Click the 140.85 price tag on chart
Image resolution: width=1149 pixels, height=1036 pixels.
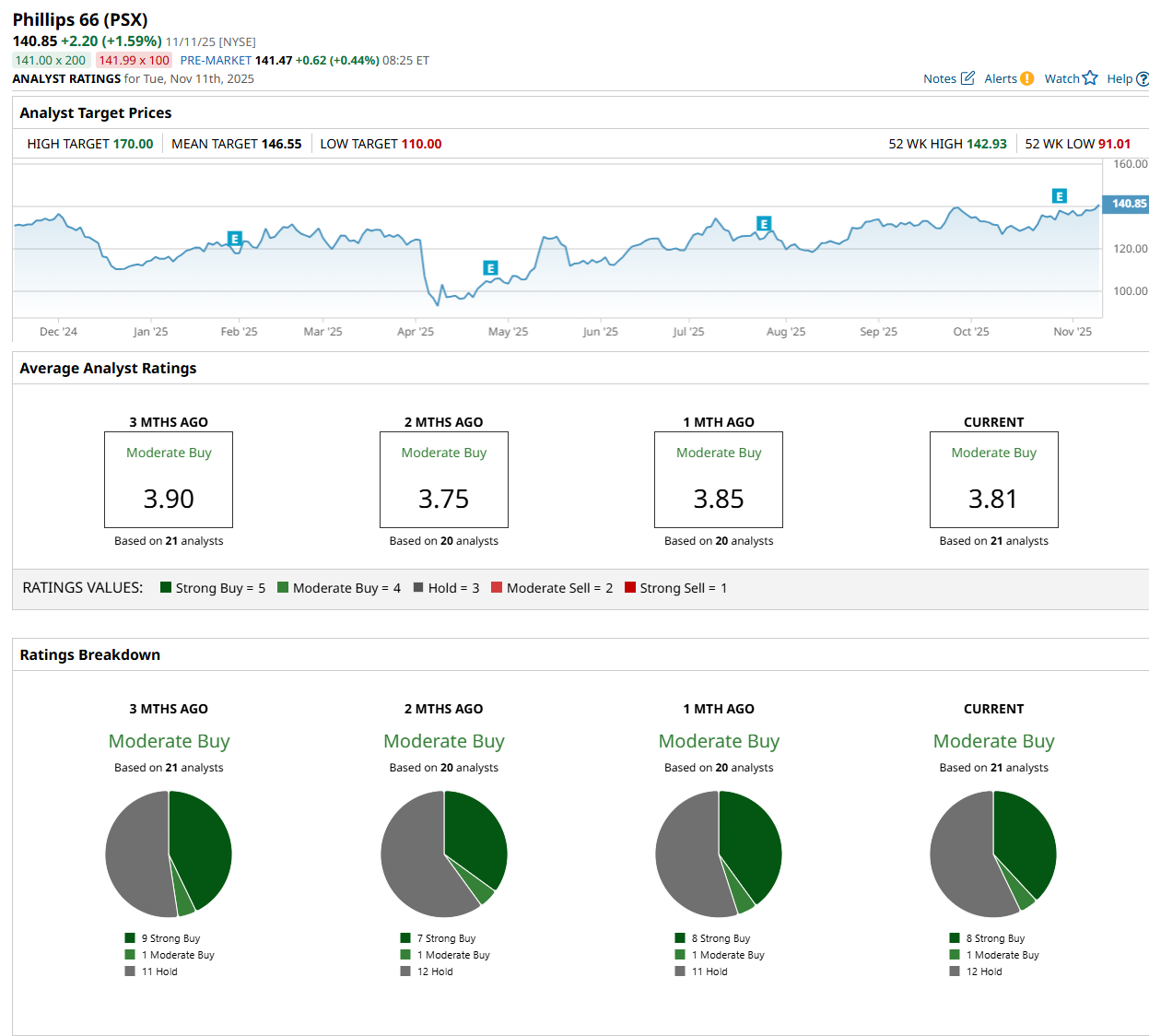coord(1128,204)
